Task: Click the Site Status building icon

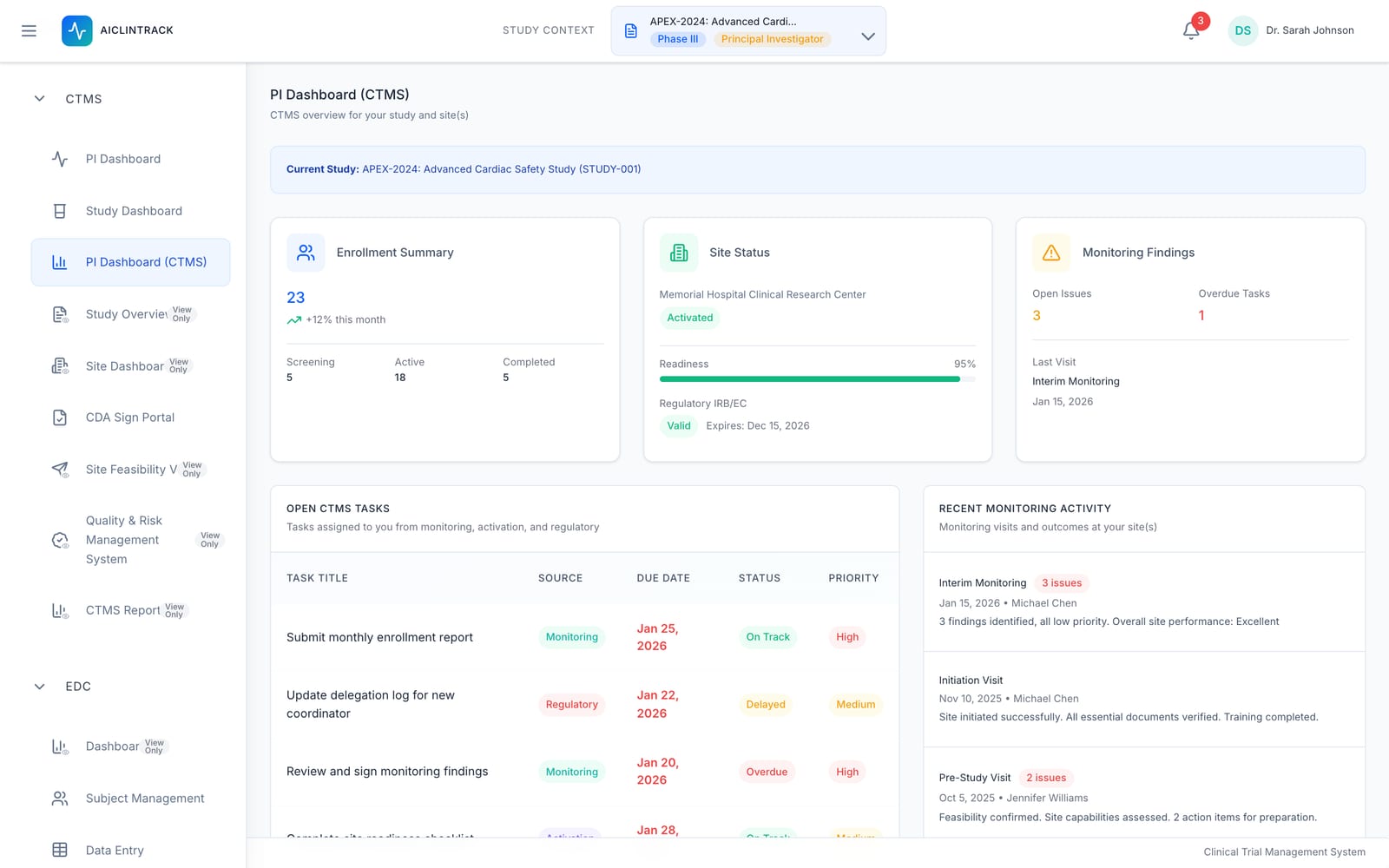Action: pos(679,253)
